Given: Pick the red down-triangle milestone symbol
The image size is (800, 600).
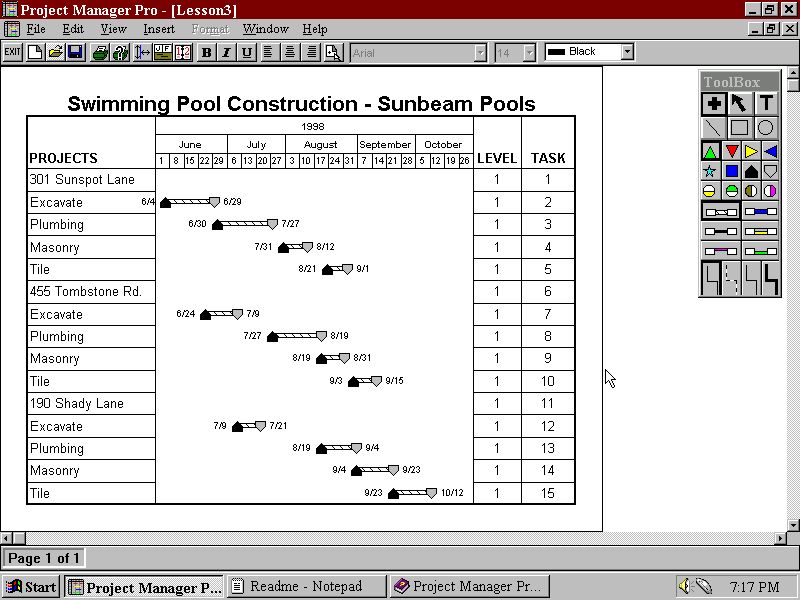Looking at the screenshot, I should pyautogui.click(x=731, y=151).
